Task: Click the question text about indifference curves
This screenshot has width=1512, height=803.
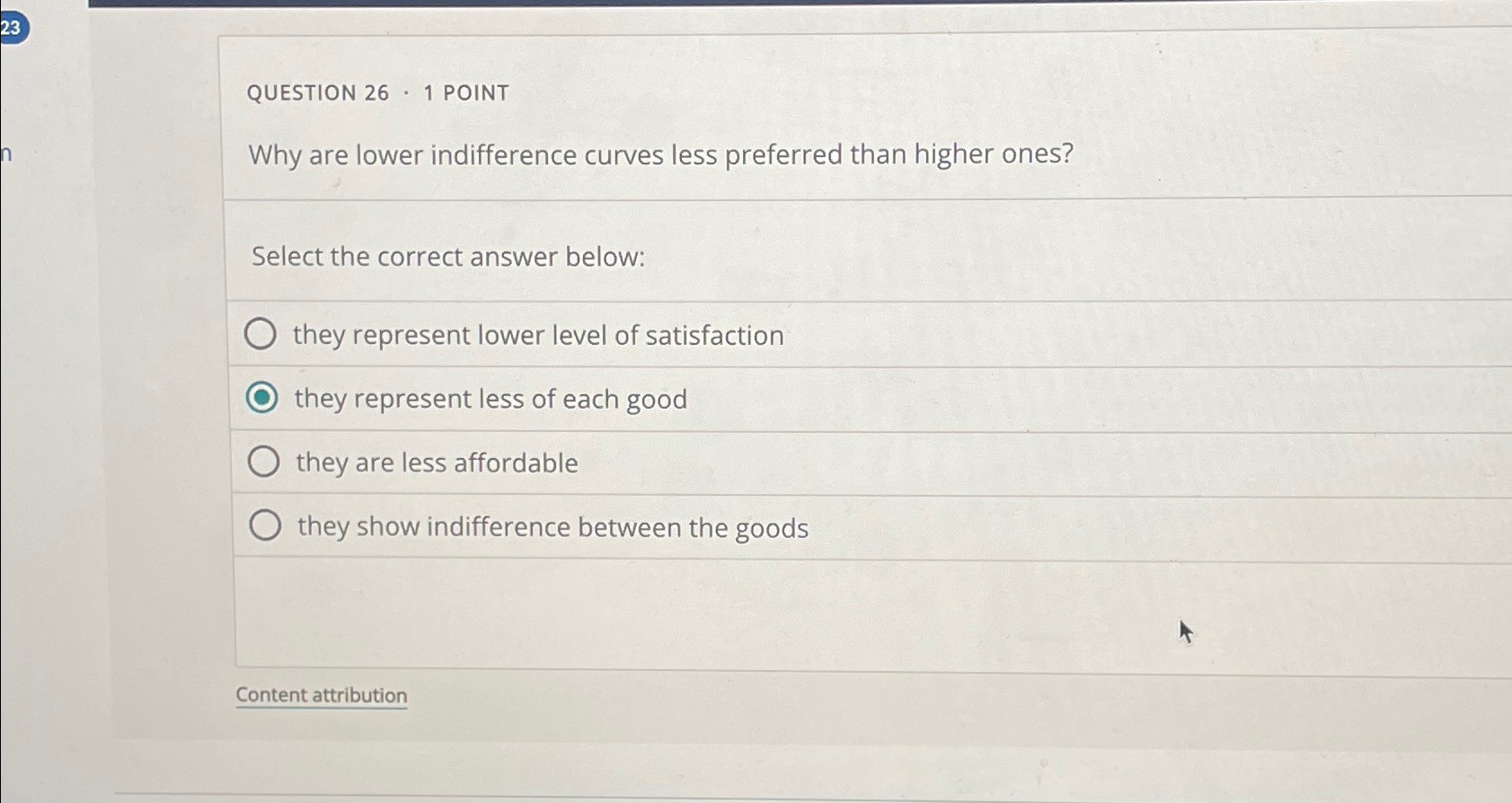Action: 662,154
